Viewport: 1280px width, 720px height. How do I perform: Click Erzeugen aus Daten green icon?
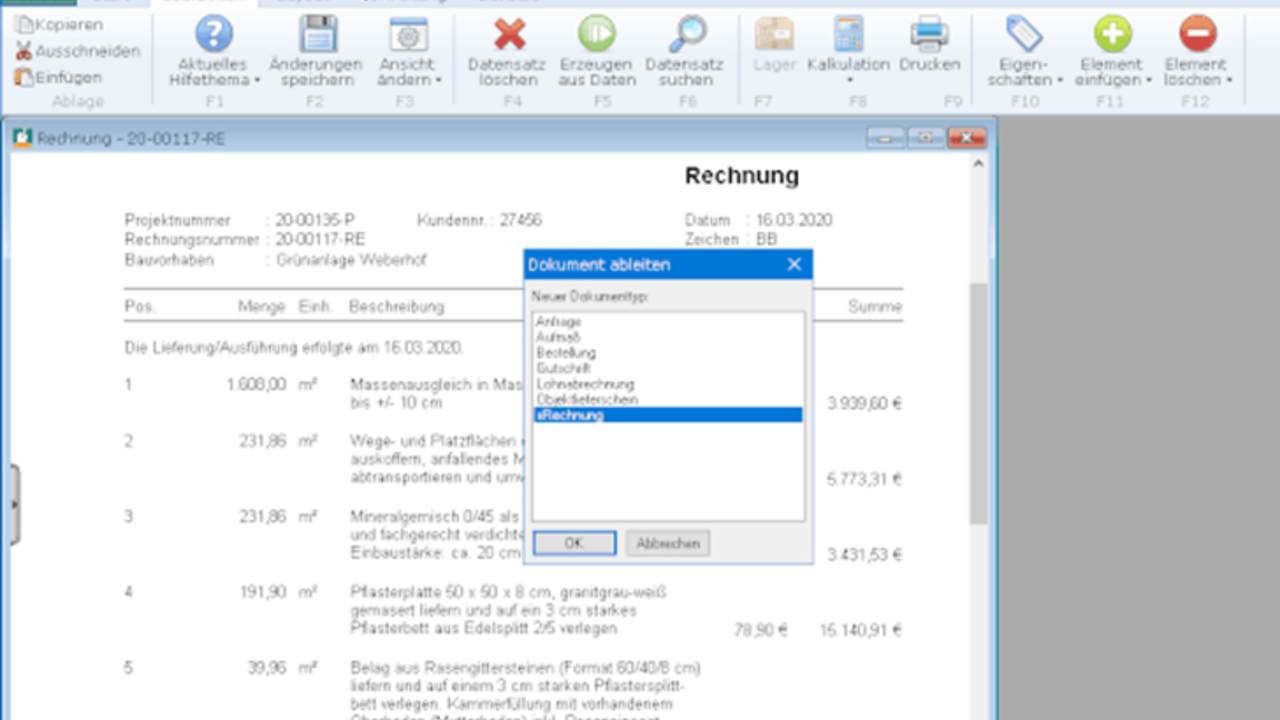click(598, 34)
